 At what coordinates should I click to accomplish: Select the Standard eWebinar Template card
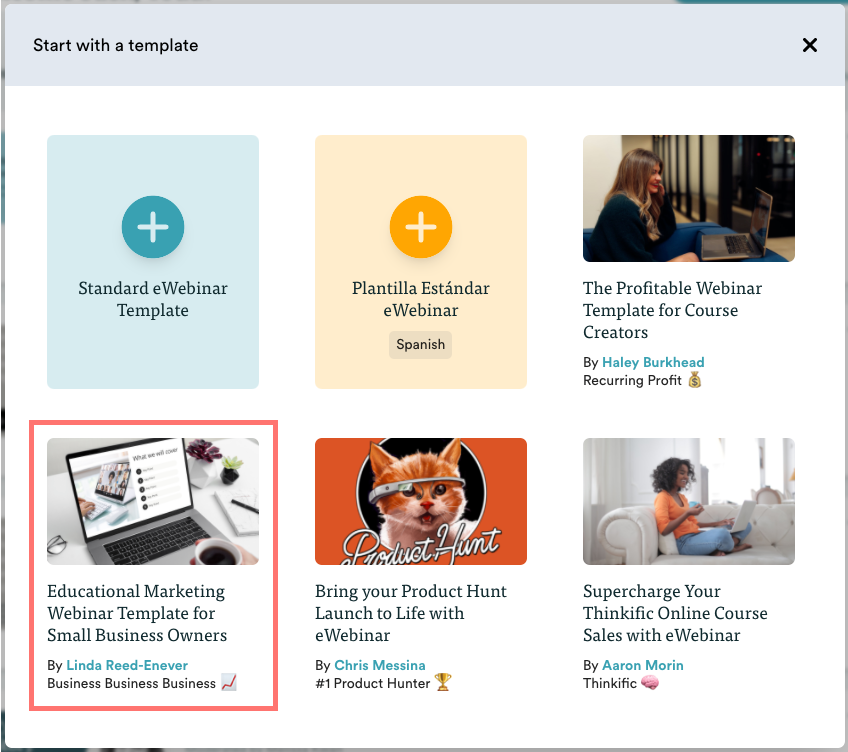click(x=153, y=262)
